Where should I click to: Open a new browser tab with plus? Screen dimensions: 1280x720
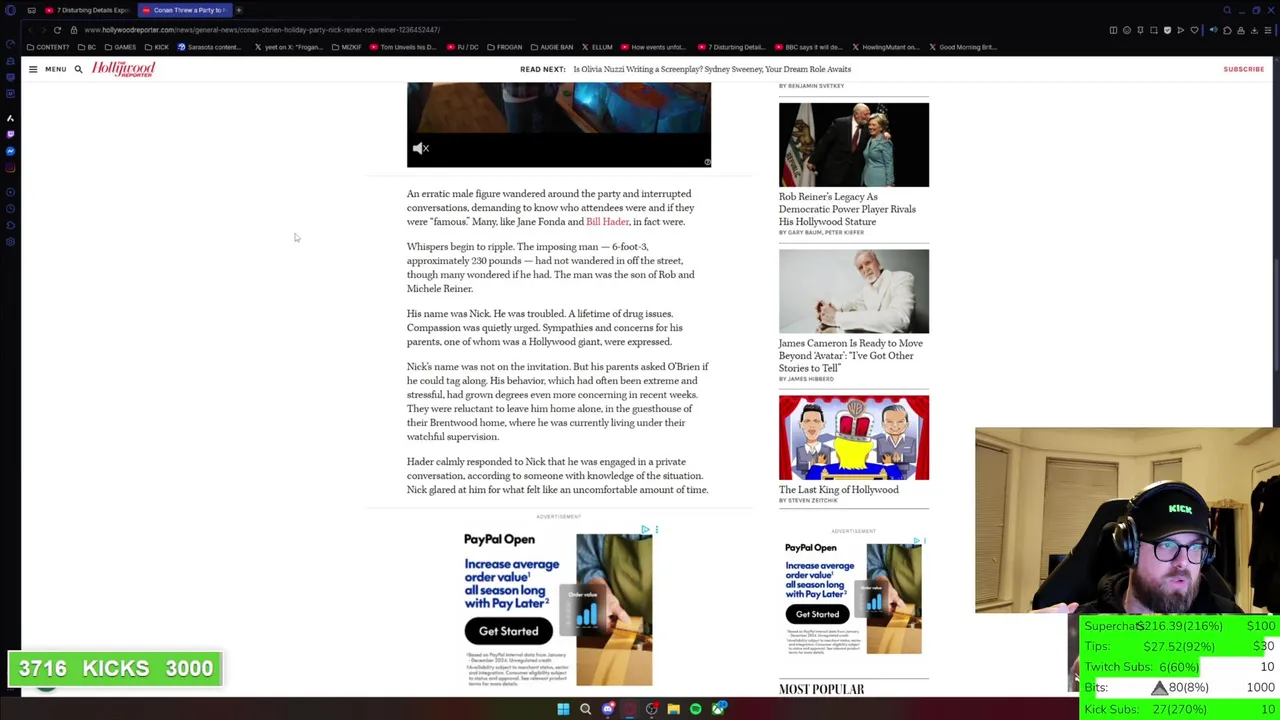(239, 10)
